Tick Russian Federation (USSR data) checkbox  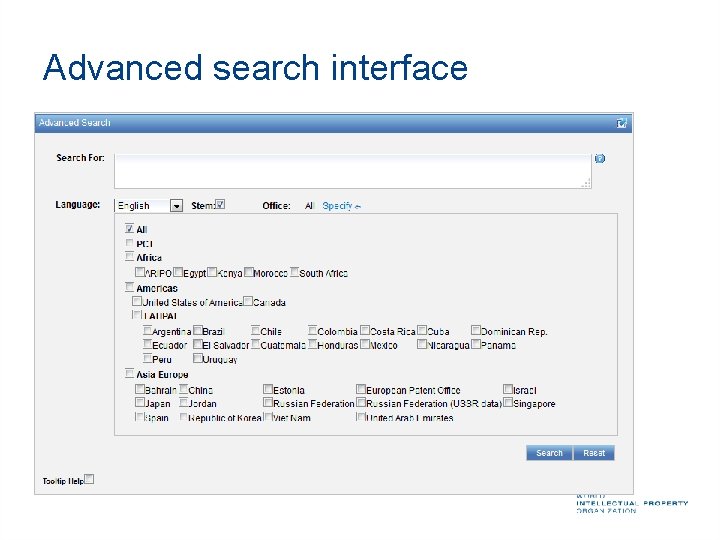pyautogui.click(x=361, y=402)
